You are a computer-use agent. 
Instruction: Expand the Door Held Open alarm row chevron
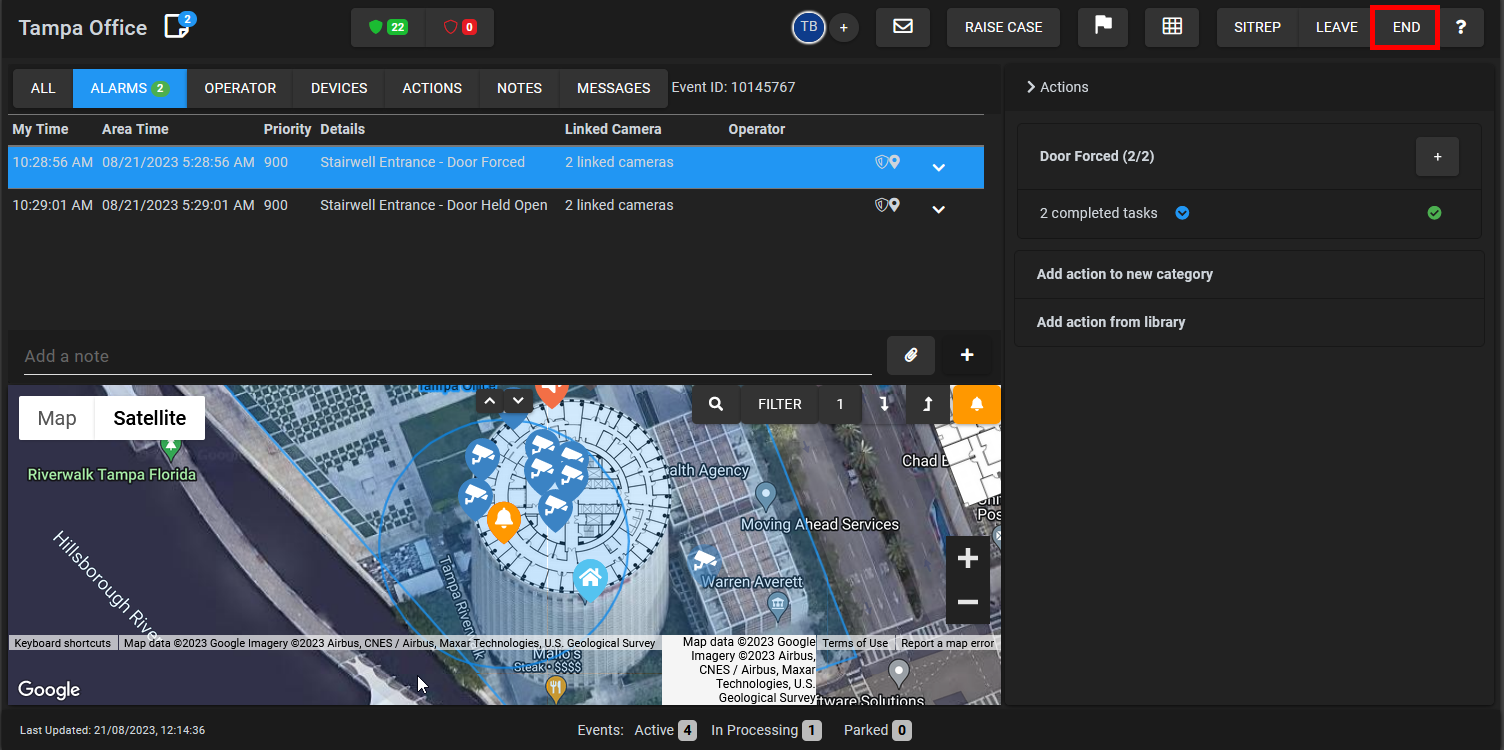pyautogui.click(x=939, y=209)
